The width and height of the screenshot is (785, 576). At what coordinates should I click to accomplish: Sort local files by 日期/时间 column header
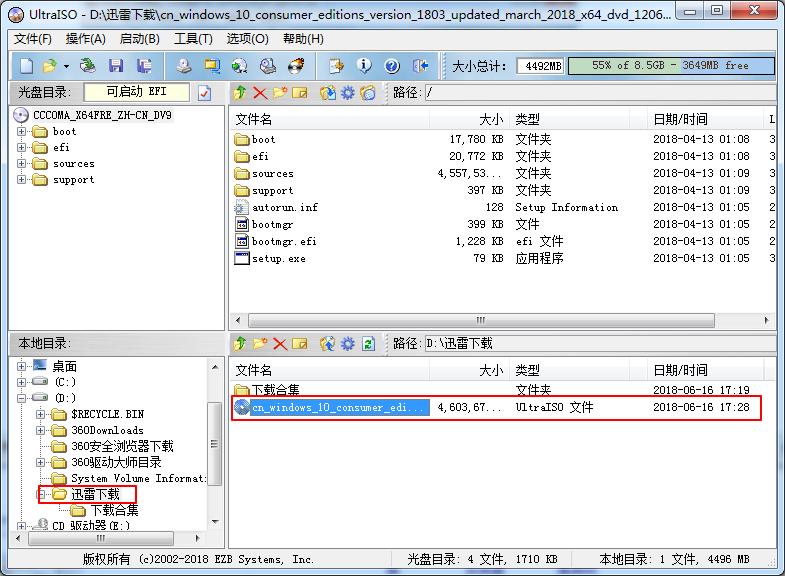point(705,371)
